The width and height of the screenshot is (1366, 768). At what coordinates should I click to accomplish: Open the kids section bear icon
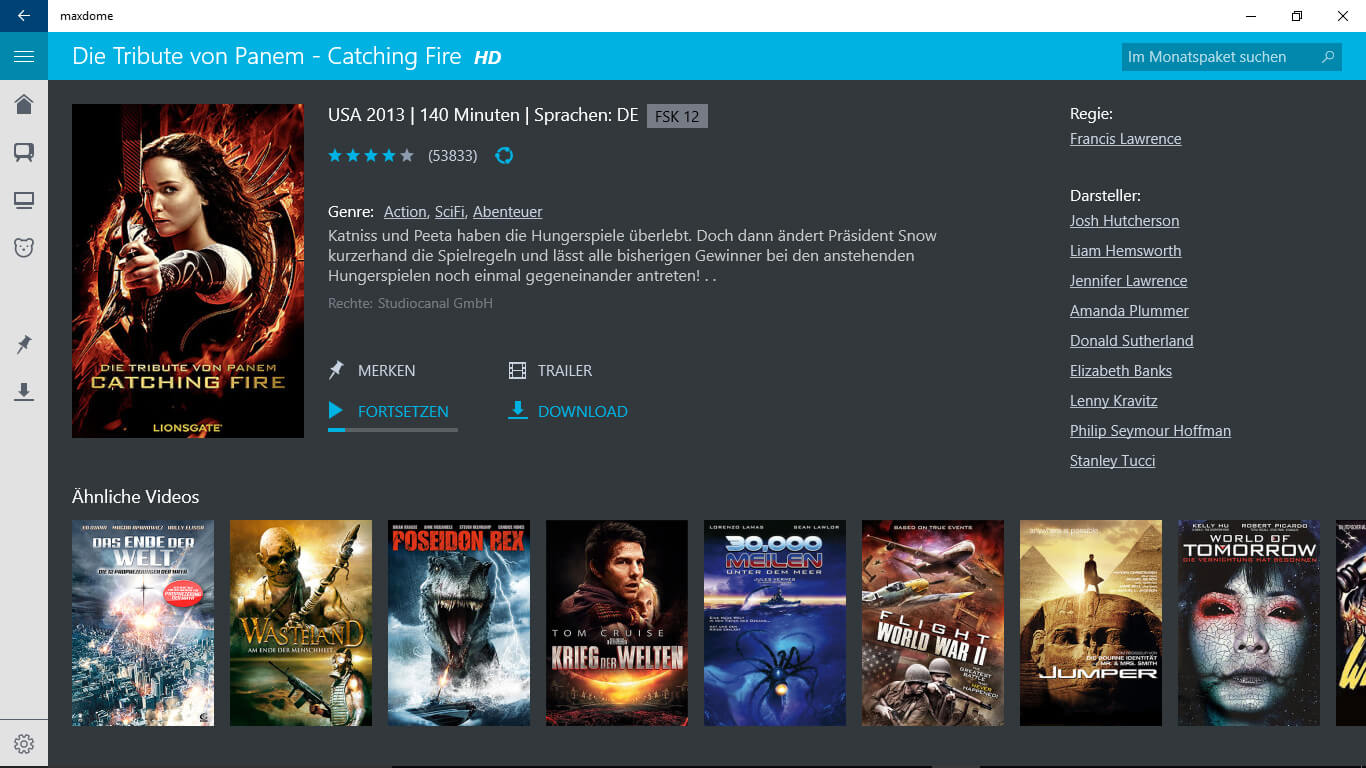tap(24, 247)
